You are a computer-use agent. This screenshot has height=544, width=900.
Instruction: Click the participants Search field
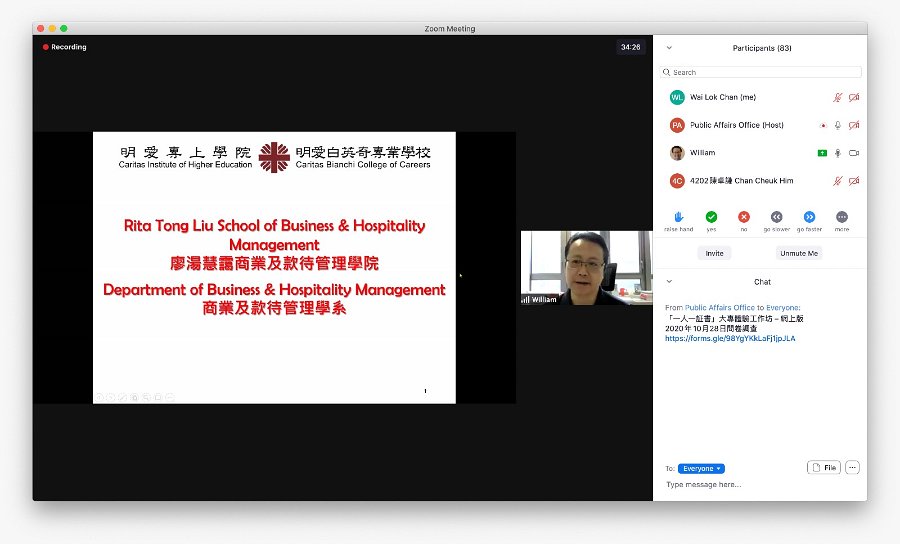click(761, 72)
